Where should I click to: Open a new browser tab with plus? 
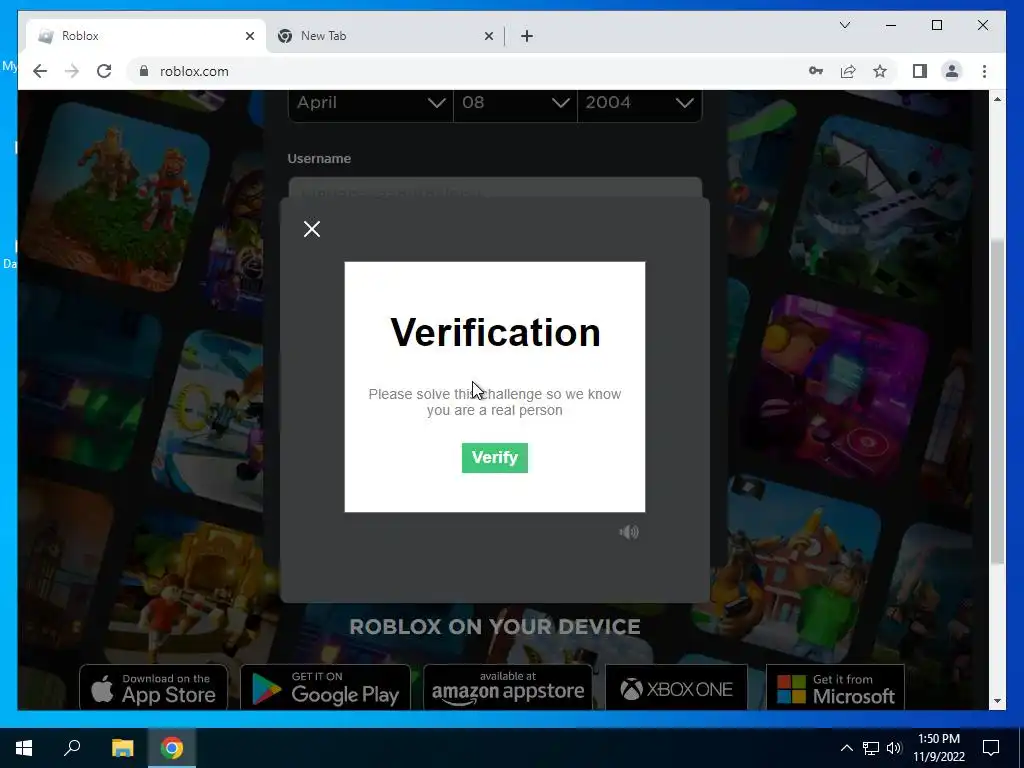click(527, 36)
